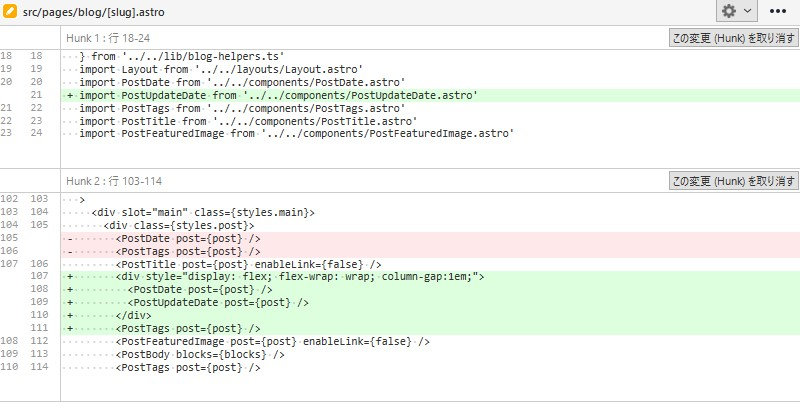Select the PostBody blocks line 113
This screenshot has height=420, width=800.
(x=430, y=354)
